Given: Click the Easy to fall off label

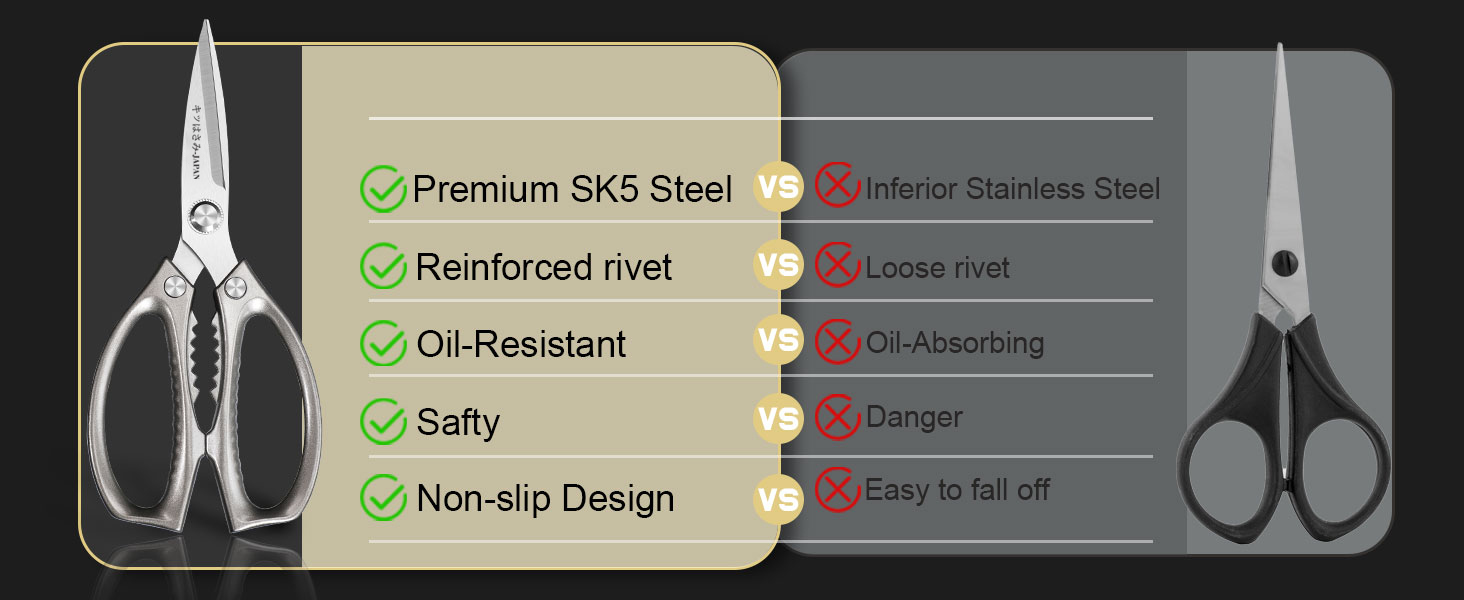Looking at the screenshot, I should coord(957,490).
